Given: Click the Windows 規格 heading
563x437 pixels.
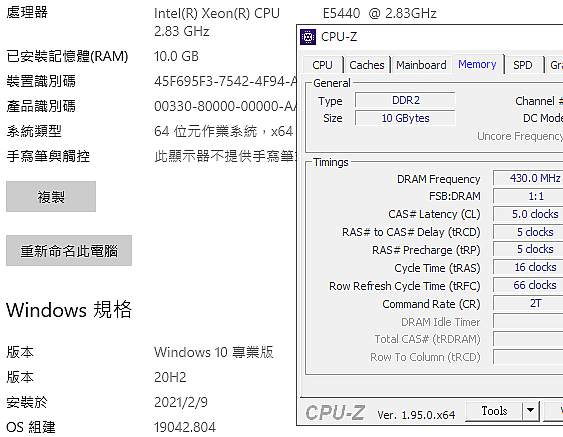Looking at the screenshot, I should click(69, 310).
